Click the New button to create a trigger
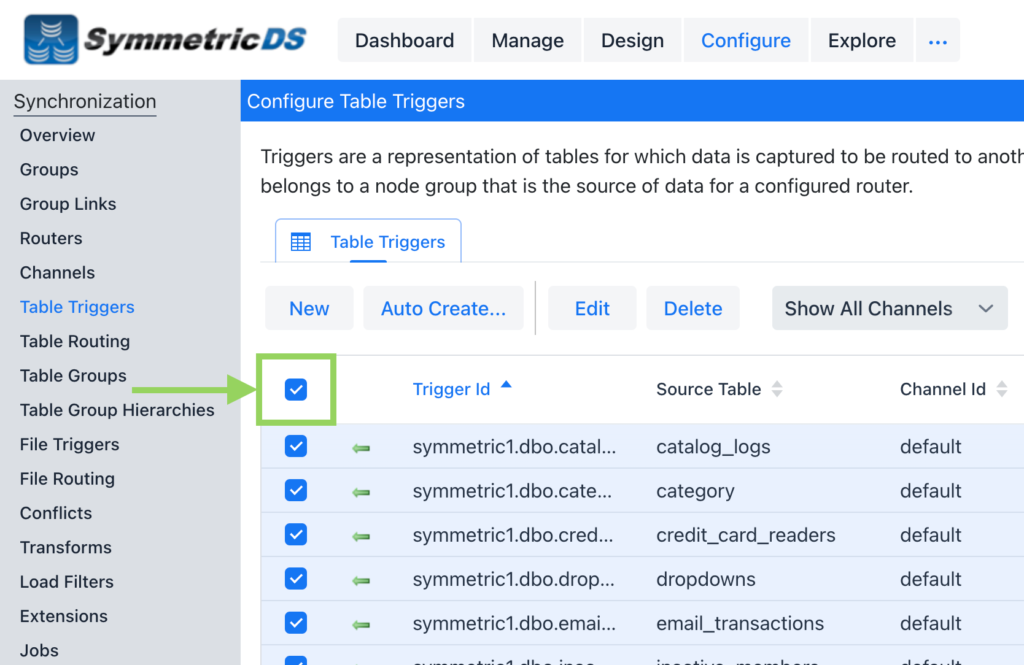Image resolution: width=1024 pixels, height=665 pixels. click(309, 308)
